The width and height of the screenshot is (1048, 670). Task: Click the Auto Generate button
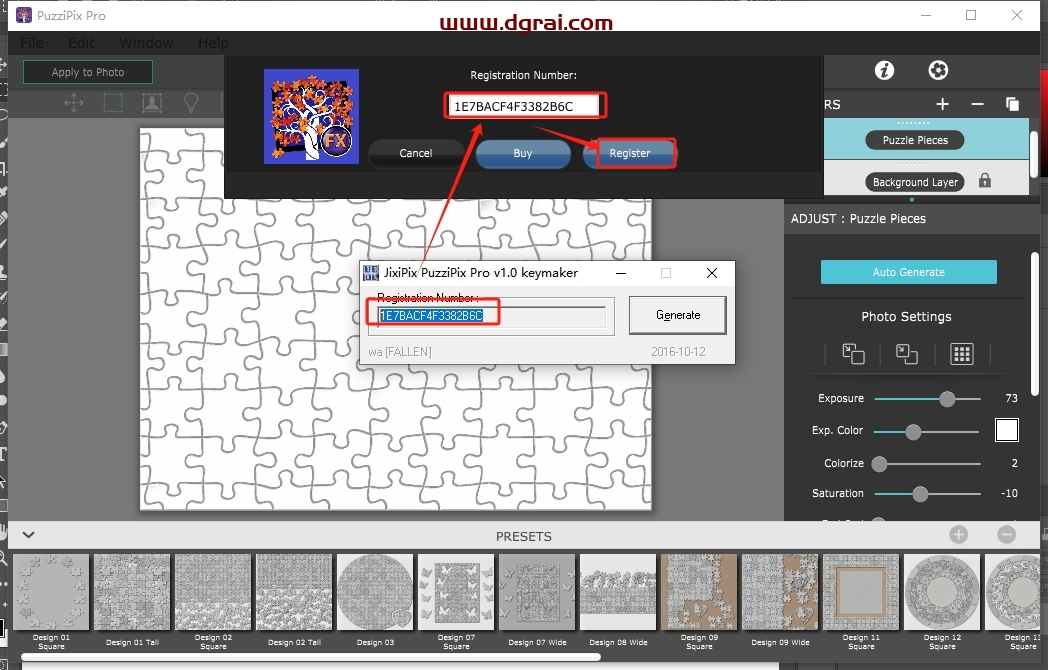(x=908, y=272)
